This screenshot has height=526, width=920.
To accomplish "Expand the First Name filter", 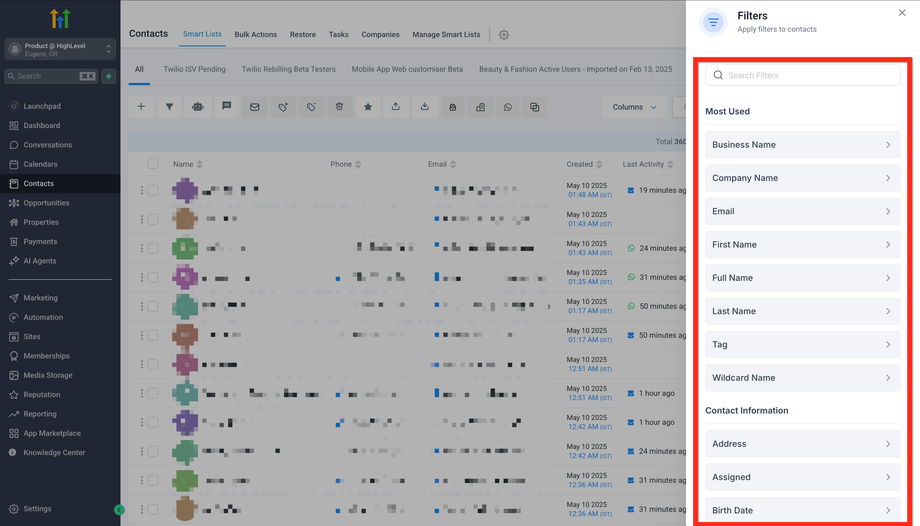I will click(x=802, y=244).
